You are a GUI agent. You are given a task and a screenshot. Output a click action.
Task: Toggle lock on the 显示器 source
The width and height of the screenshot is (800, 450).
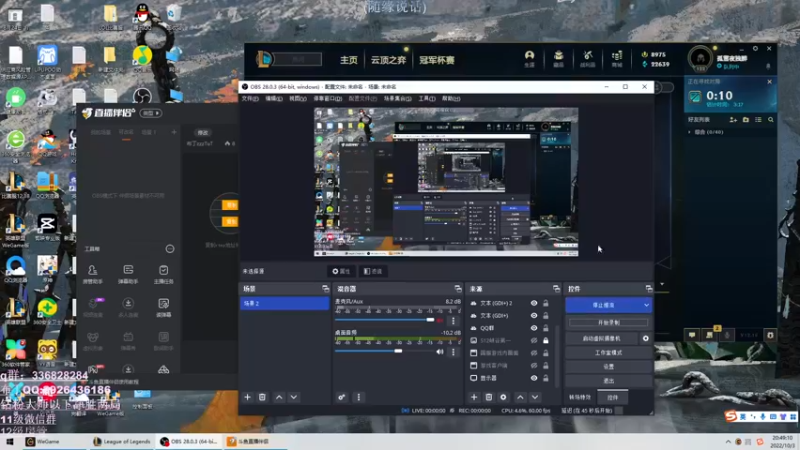[545, 378]
